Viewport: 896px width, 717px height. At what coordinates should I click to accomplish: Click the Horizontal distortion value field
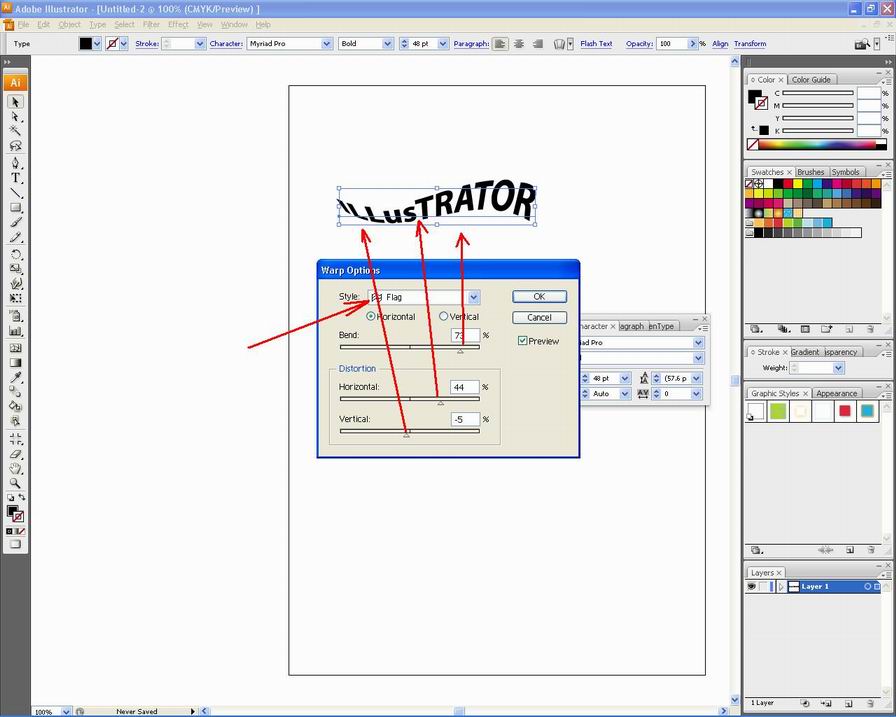click(465, 387)
